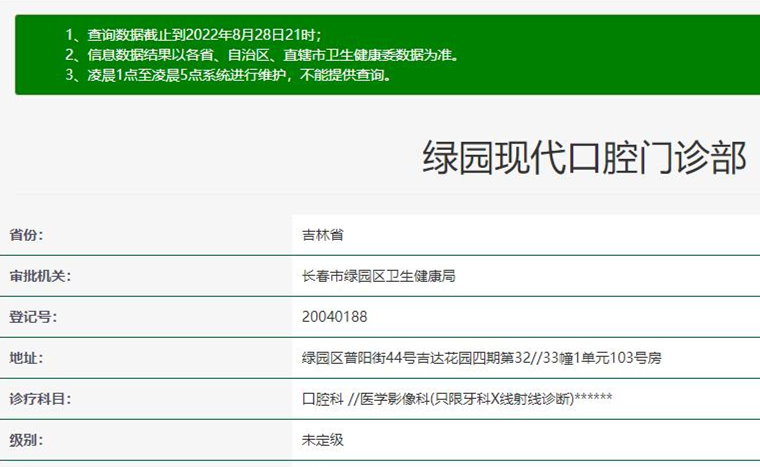Click the 省份 label
Viewport: 760px width, 467px height.
pos(26,235)
